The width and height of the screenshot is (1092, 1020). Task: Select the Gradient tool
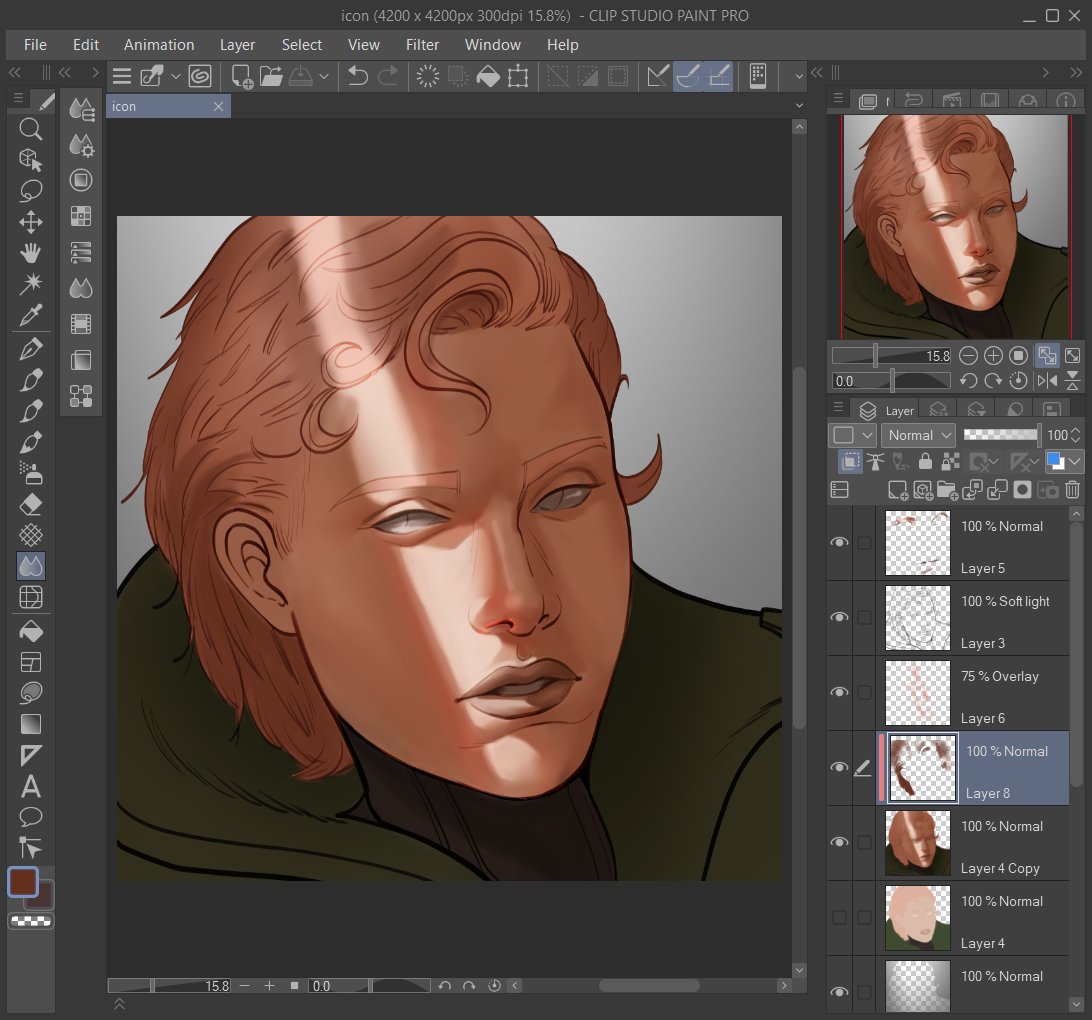[x=30, y=724]
